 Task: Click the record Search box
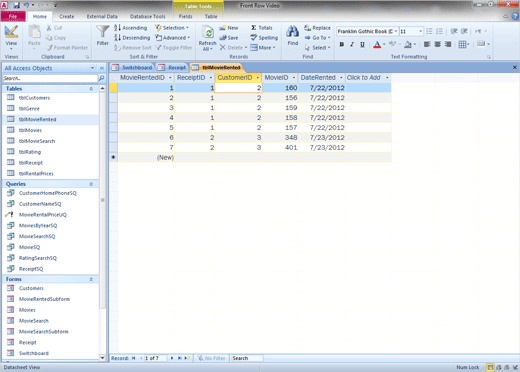pos(247,358)
